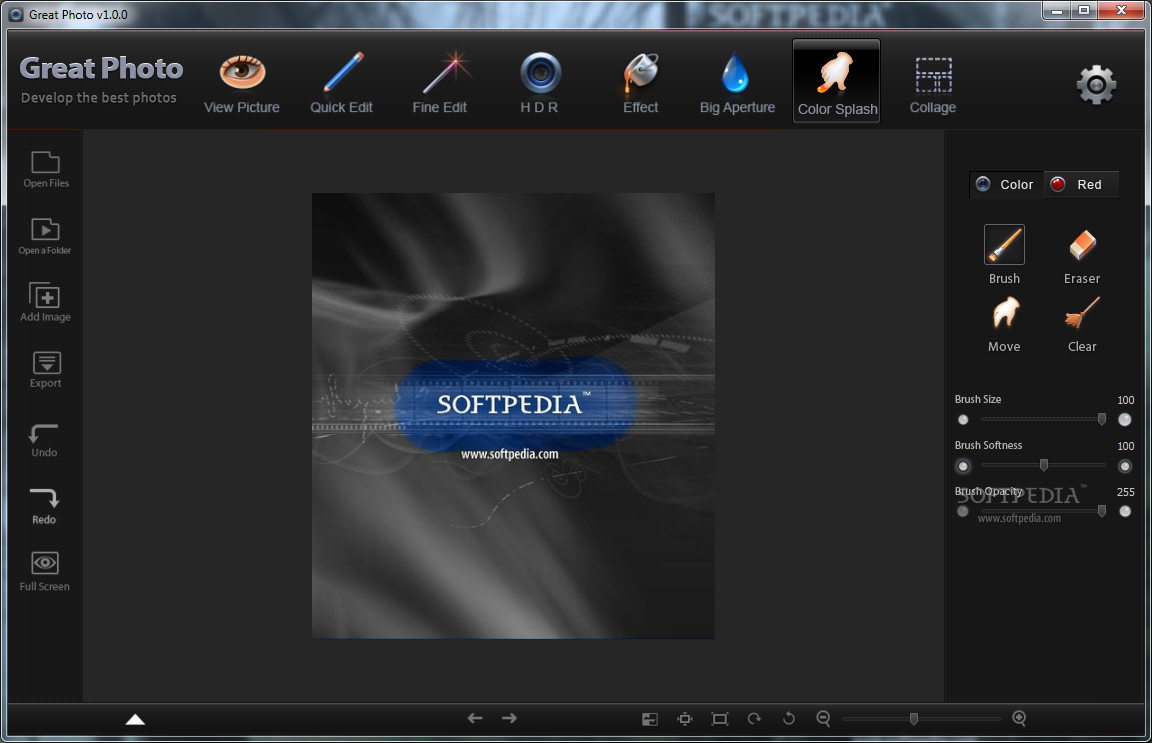
Task: Export the current picture
Action: click(x=46, y=370)
